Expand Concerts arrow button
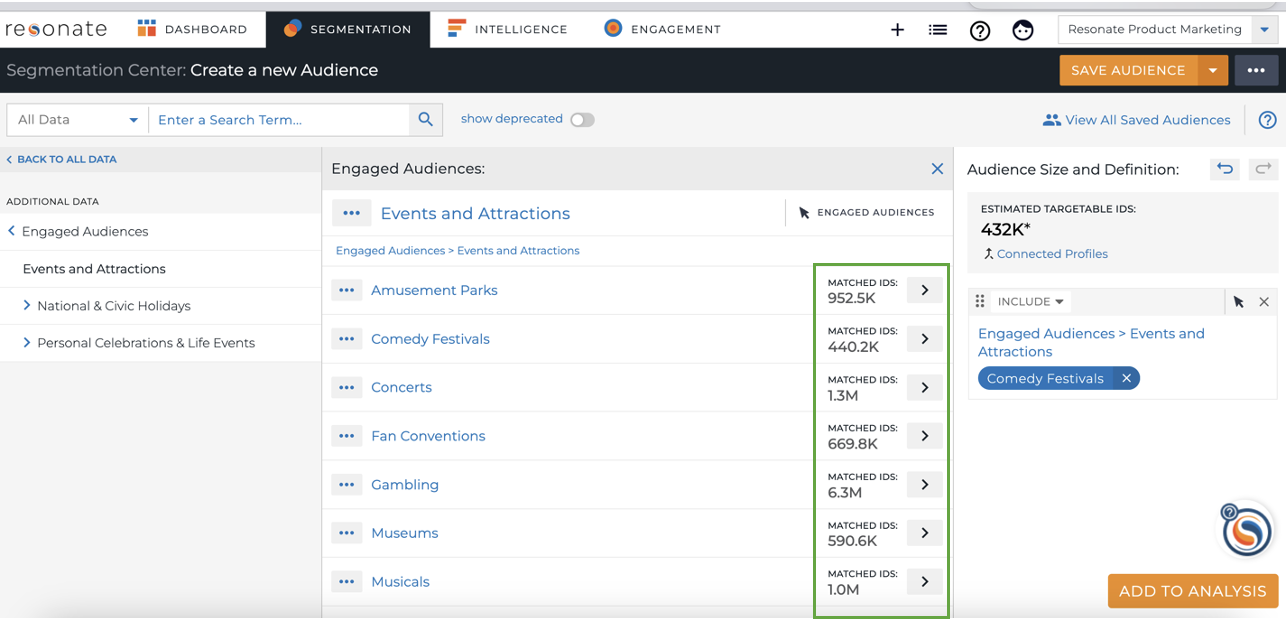The height and width of the screenshot is (620, 1286). tap(925, 387)
